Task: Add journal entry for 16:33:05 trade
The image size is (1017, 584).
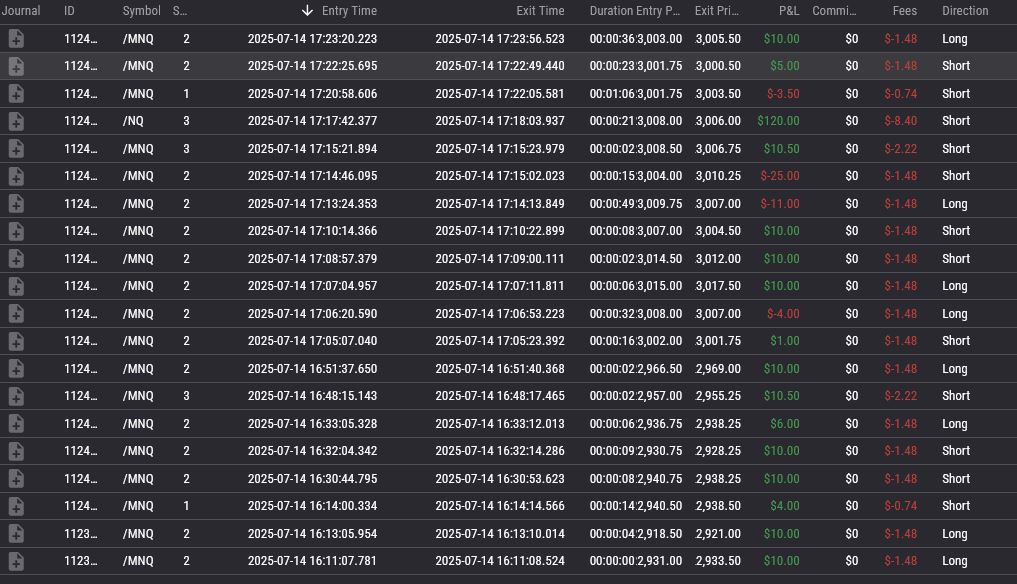Action: pyautogui.click(x=16, y=424)
